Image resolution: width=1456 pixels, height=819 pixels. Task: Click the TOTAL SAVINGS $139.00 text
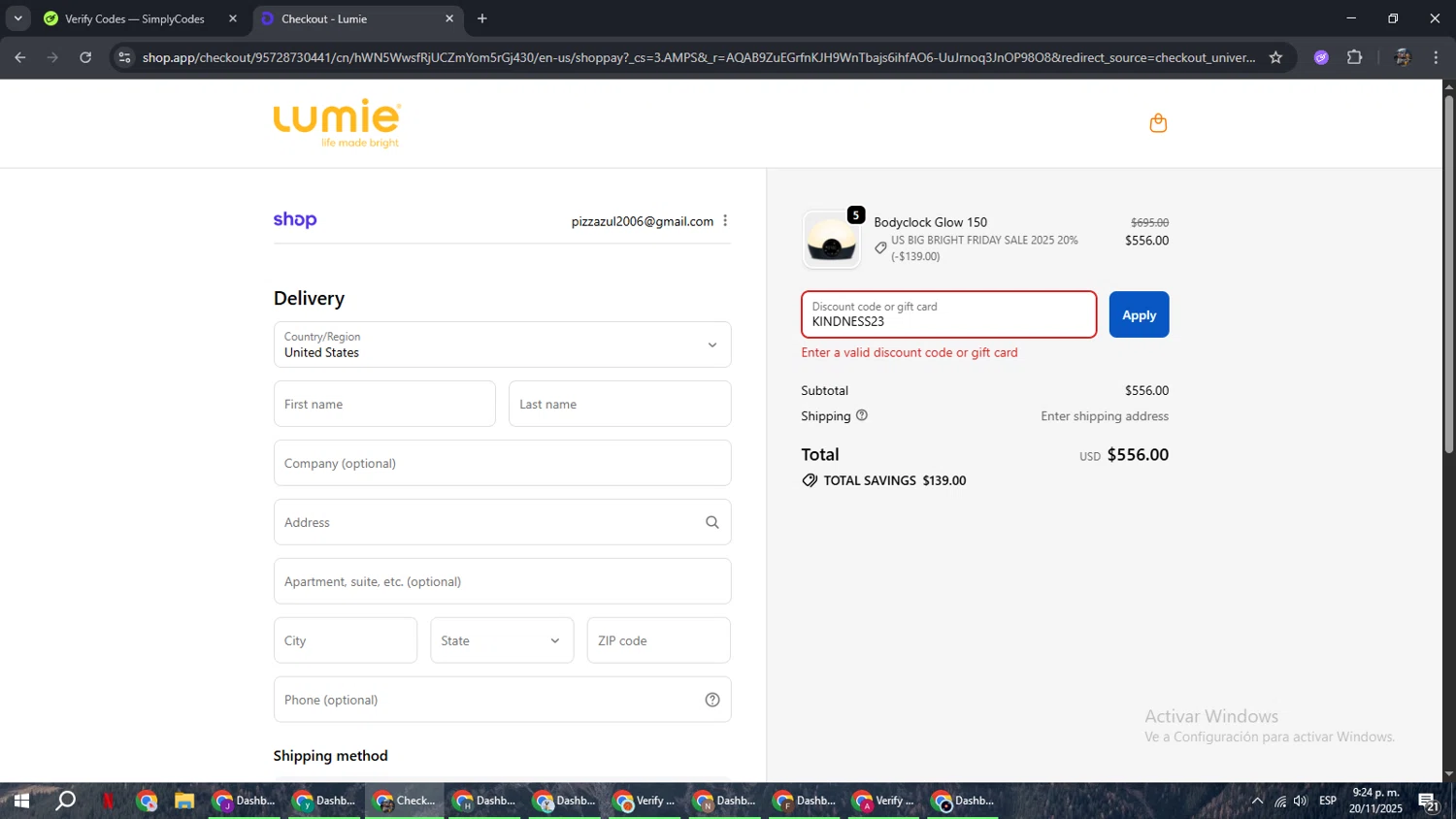click(894, 480)
